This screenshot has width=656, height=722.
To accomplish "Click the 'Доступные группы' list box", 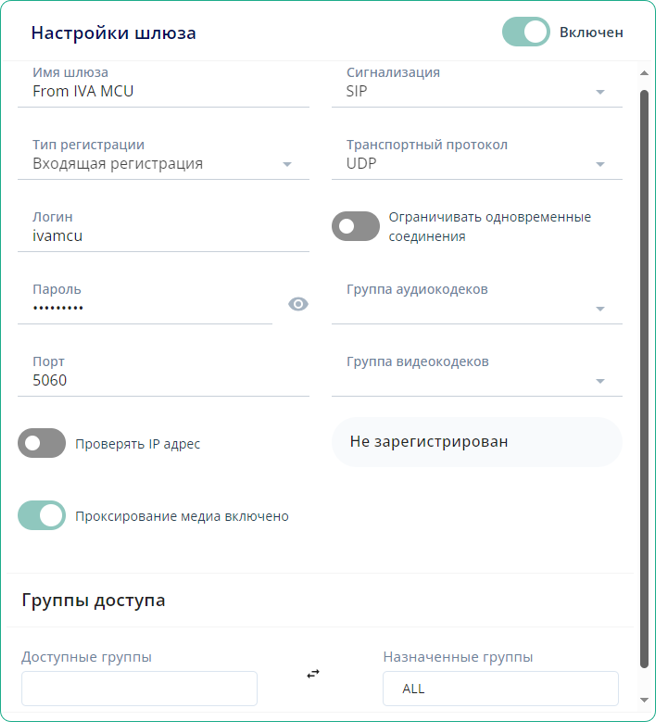I will tap(139, 688).
